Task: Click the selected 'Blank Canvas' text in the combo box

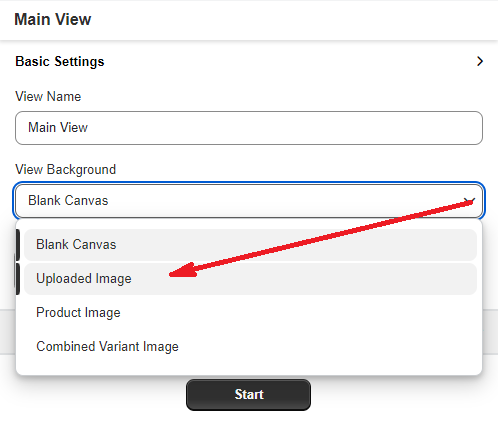Action: coord(68,201)
